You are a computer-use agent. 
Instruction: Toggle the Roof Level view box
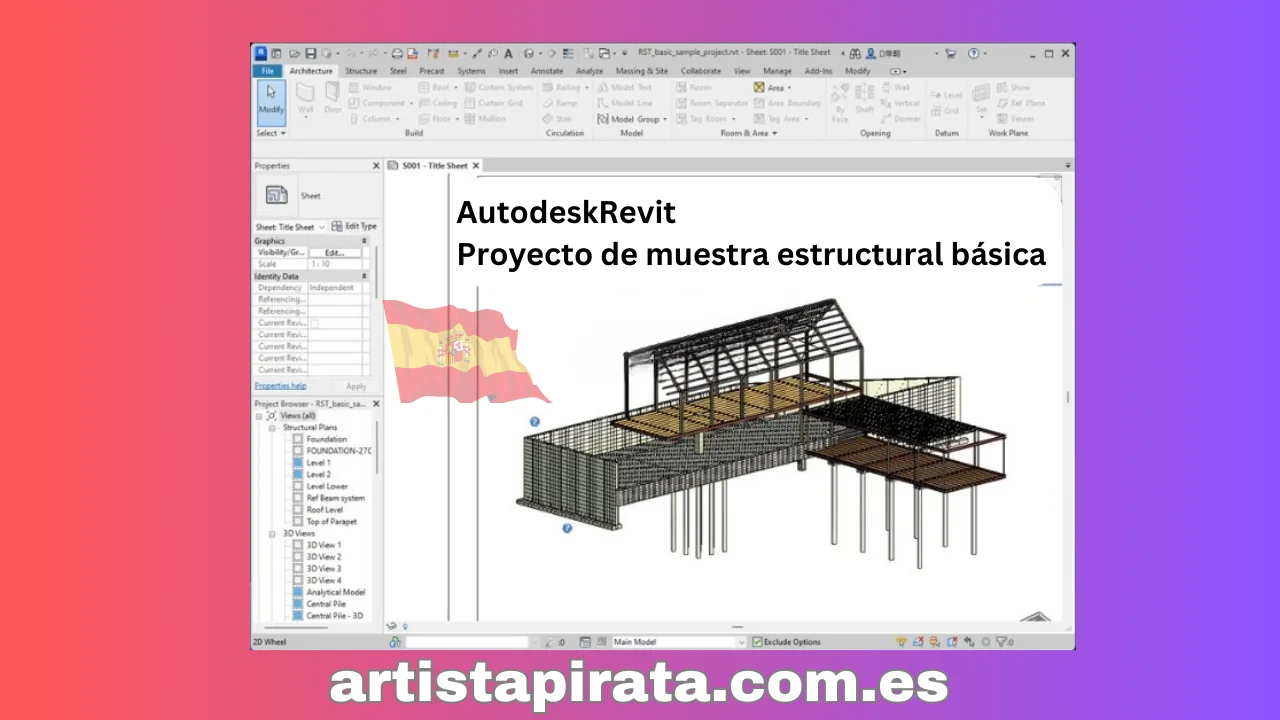point(298,510)
